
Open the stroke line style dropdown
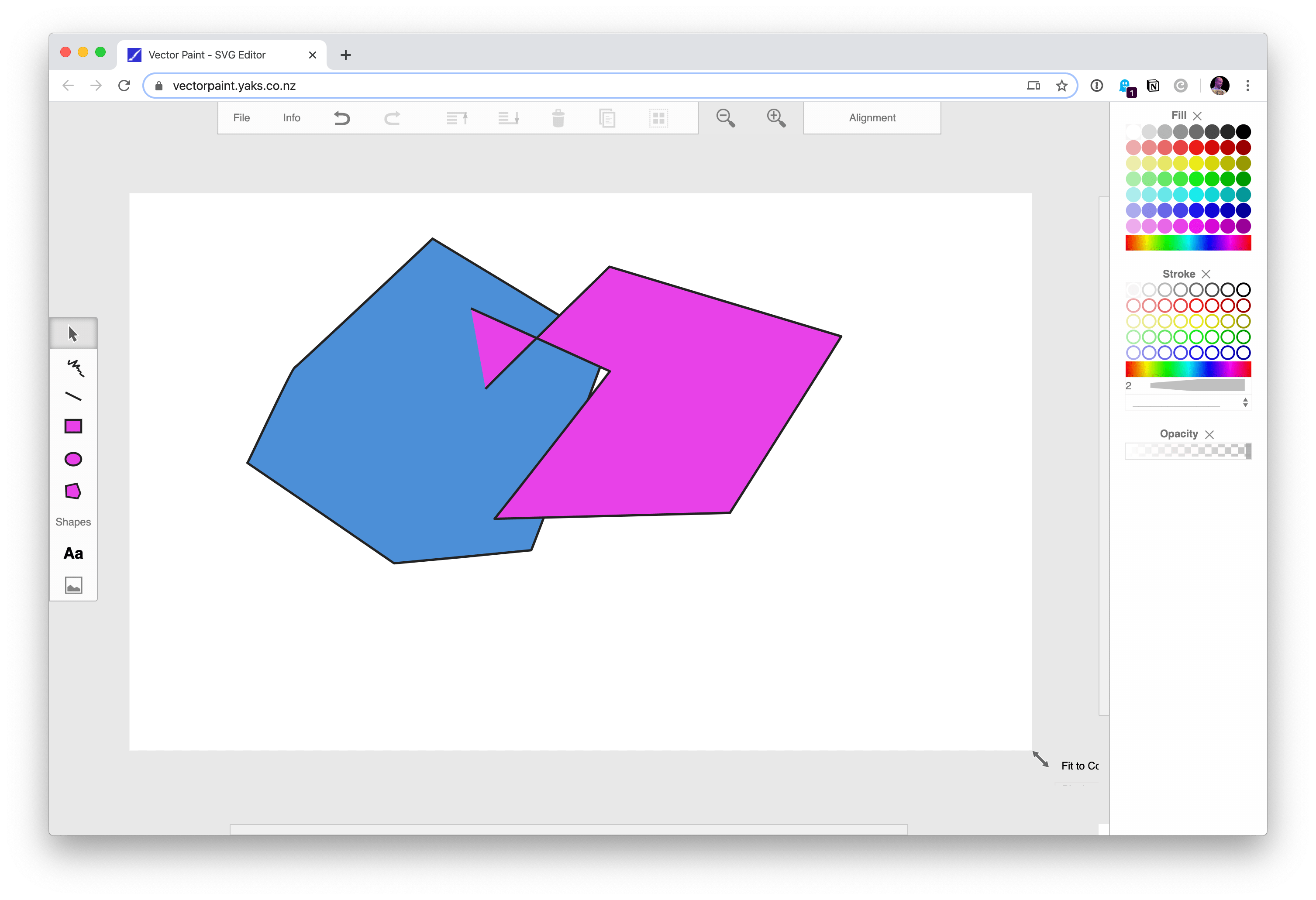click(1188, 402)
